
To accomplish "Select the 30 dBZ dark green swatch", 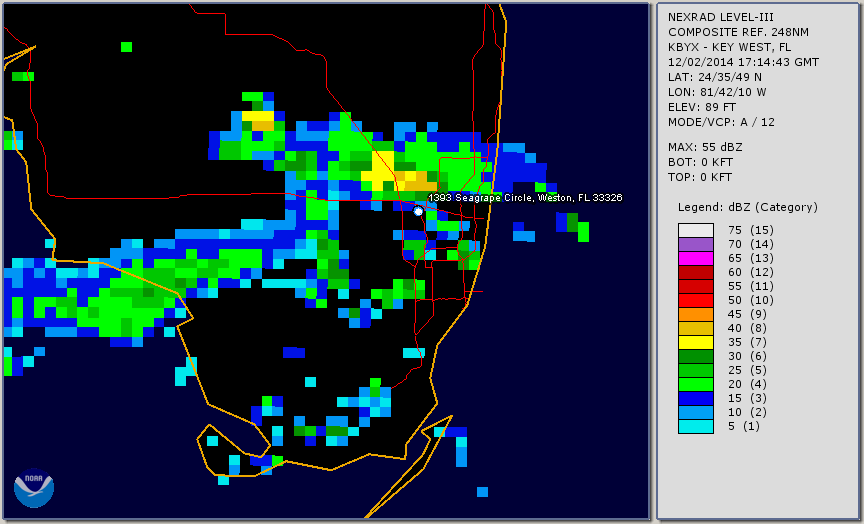I will (695, 356).
